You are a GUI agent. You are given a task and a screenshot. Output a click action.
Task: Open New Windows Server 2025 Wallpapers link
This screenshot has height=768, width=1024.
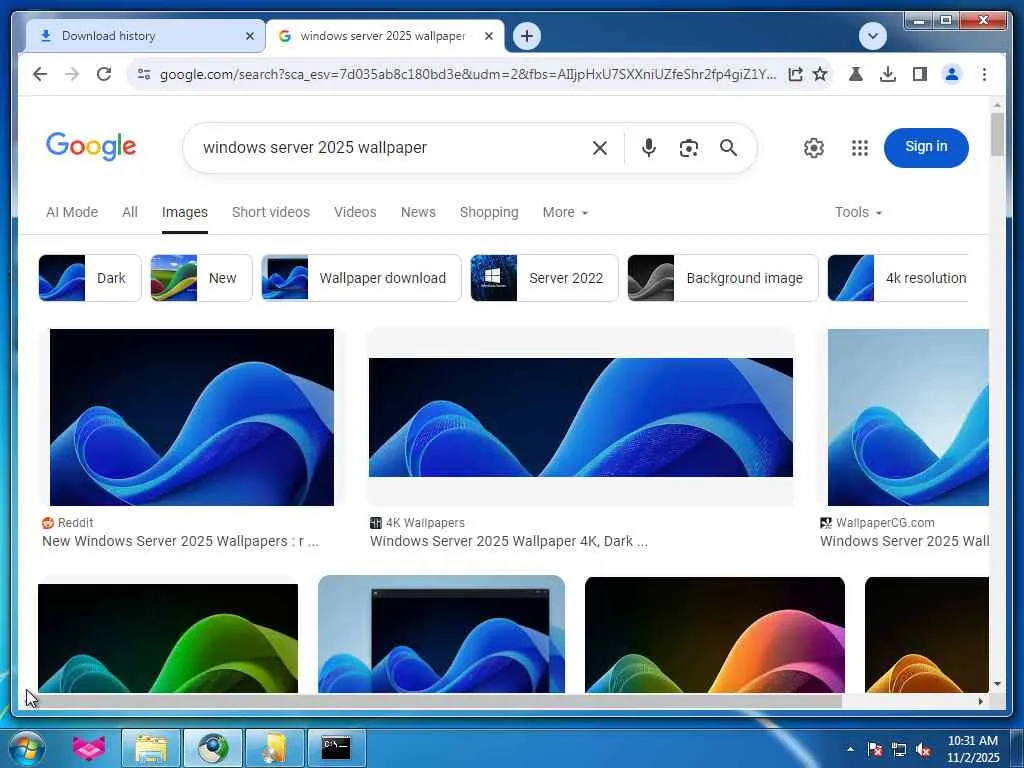pos(180,541)
